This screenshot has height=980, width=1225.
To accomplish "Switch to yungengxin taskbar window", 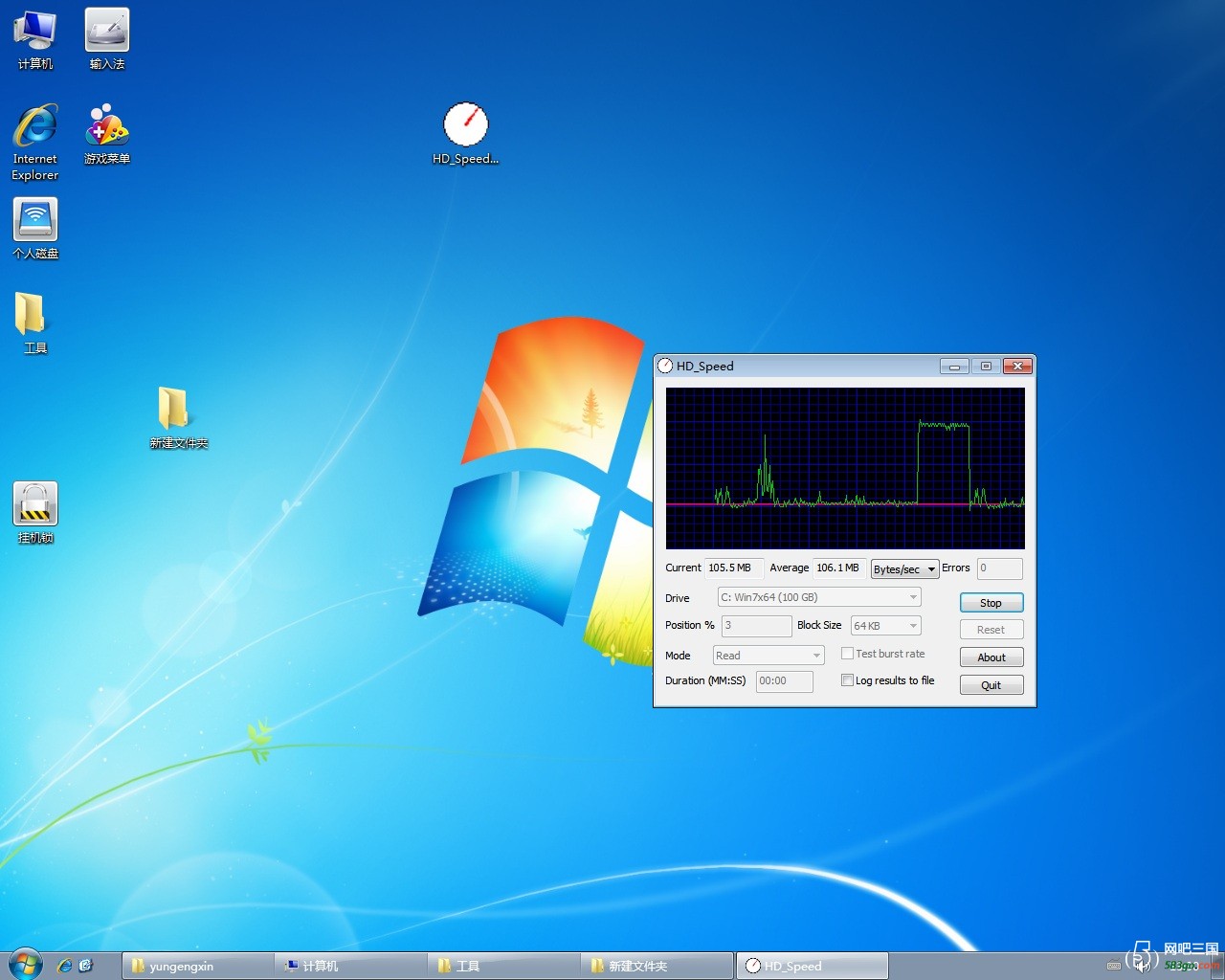I will pyautogui.click(x=198, y=966).
